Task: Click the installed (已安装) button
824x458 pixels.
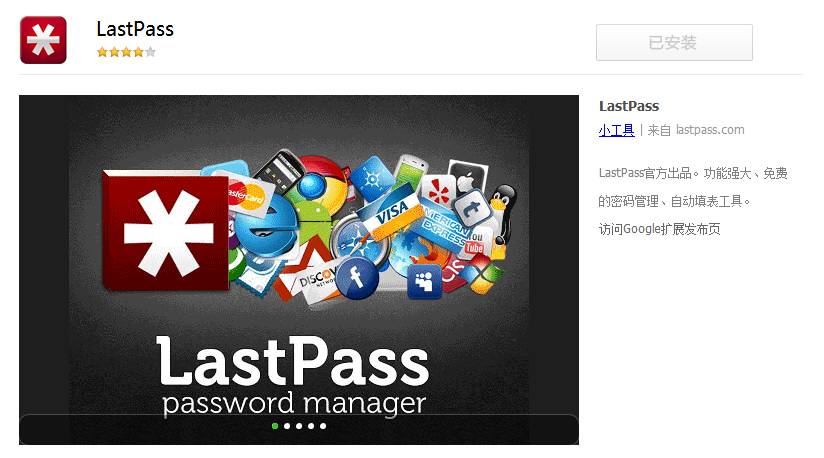Action: 674,42
